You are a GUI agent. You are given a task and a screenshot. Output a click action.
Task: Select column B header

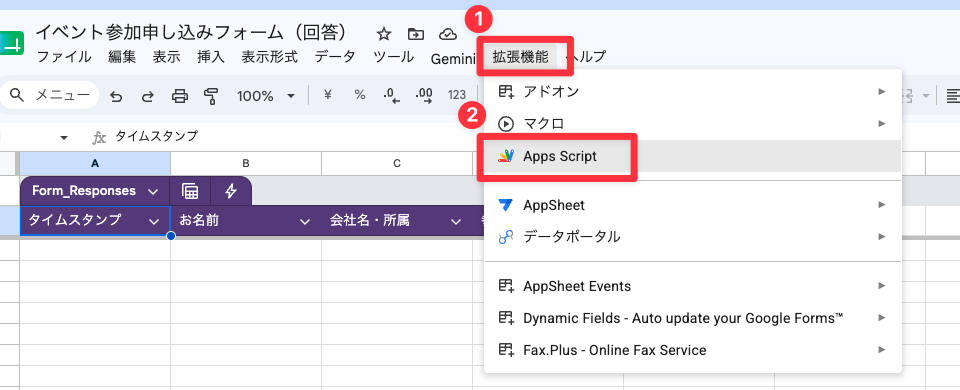coord(246,163)
